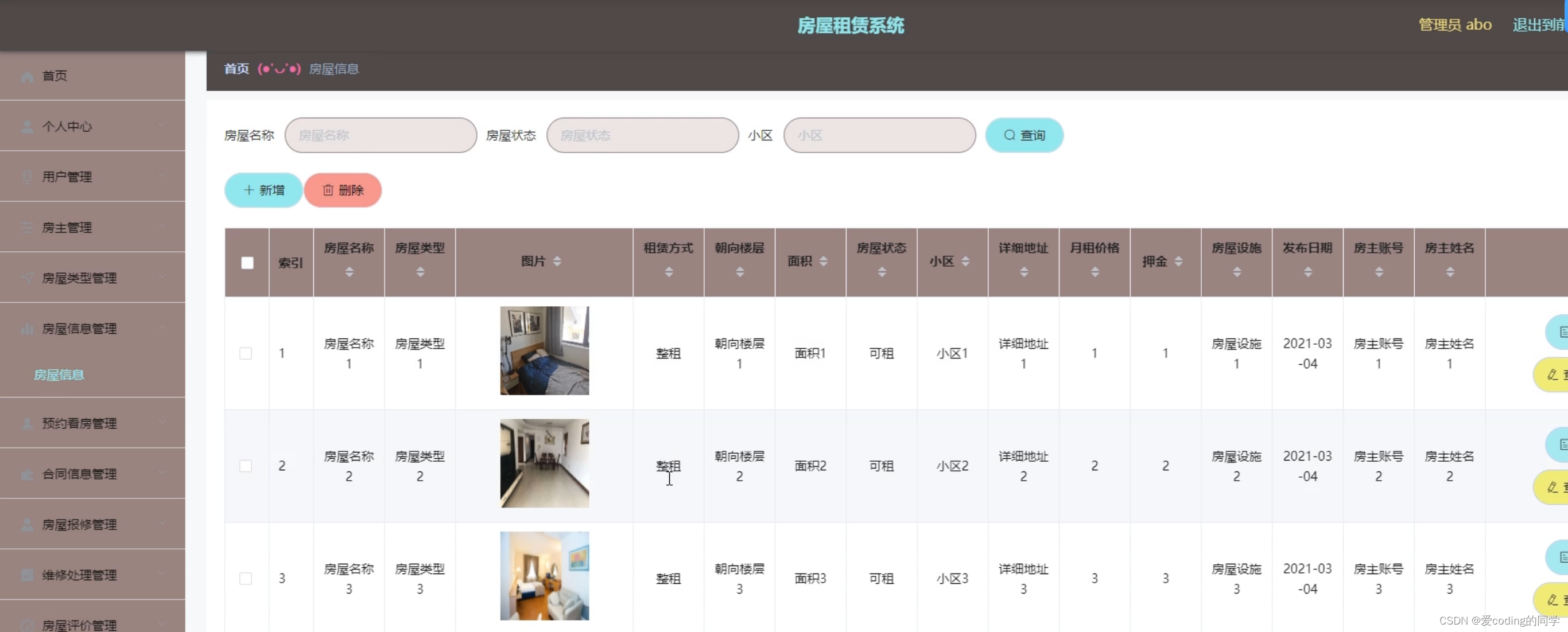The height and width of the screenshot is (632, 1568).
Task: Check the checkbox for row 1
Action: click(x=246, y=353)
